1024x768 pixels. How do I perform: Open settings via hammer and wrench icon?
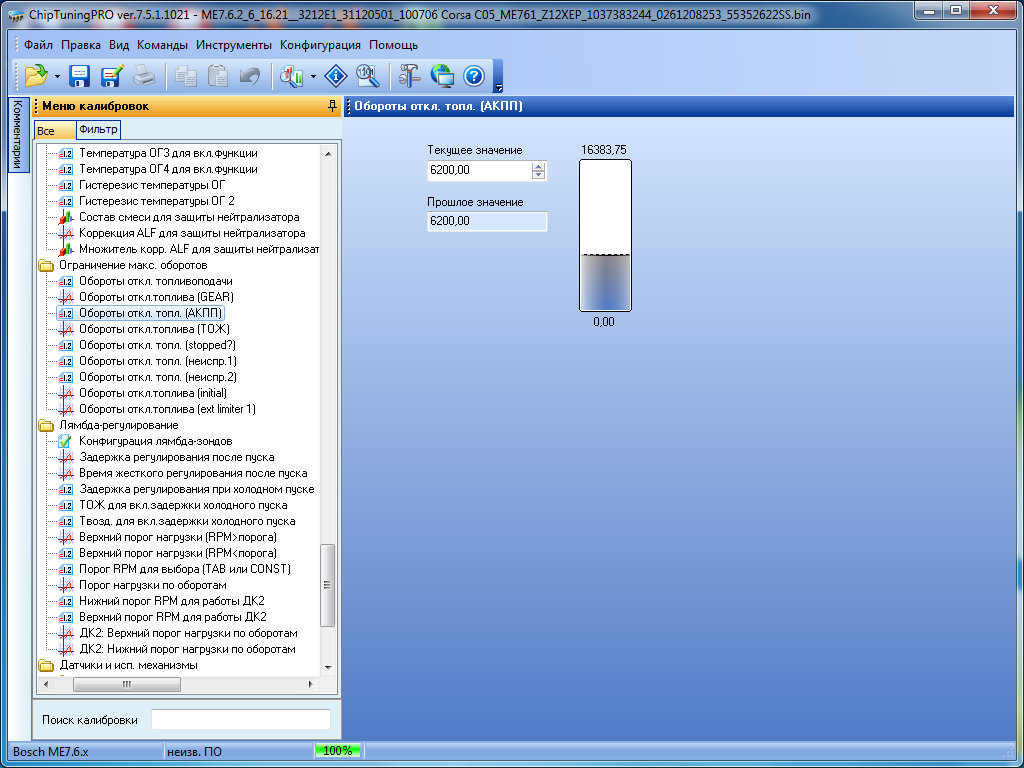[410, 75]
